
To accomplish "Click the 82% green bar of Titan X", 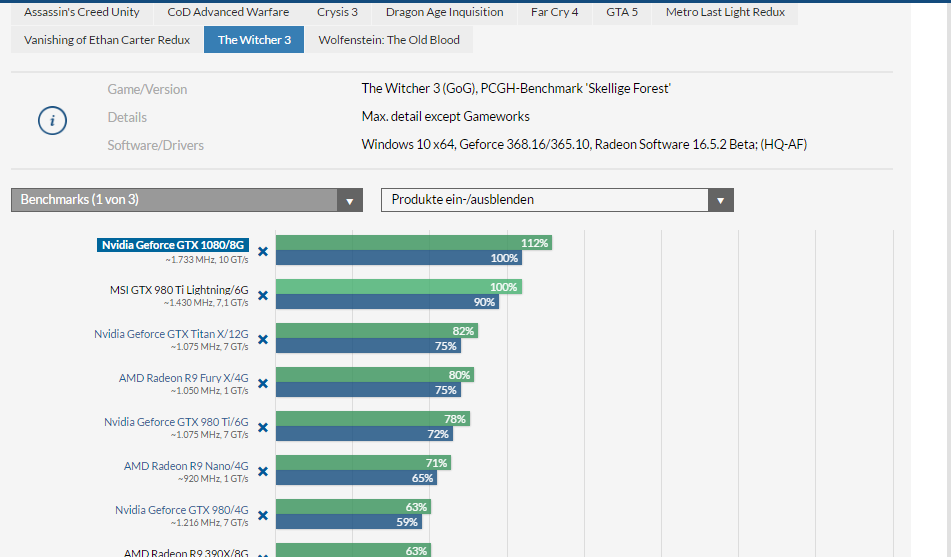I will coord(377,331).
